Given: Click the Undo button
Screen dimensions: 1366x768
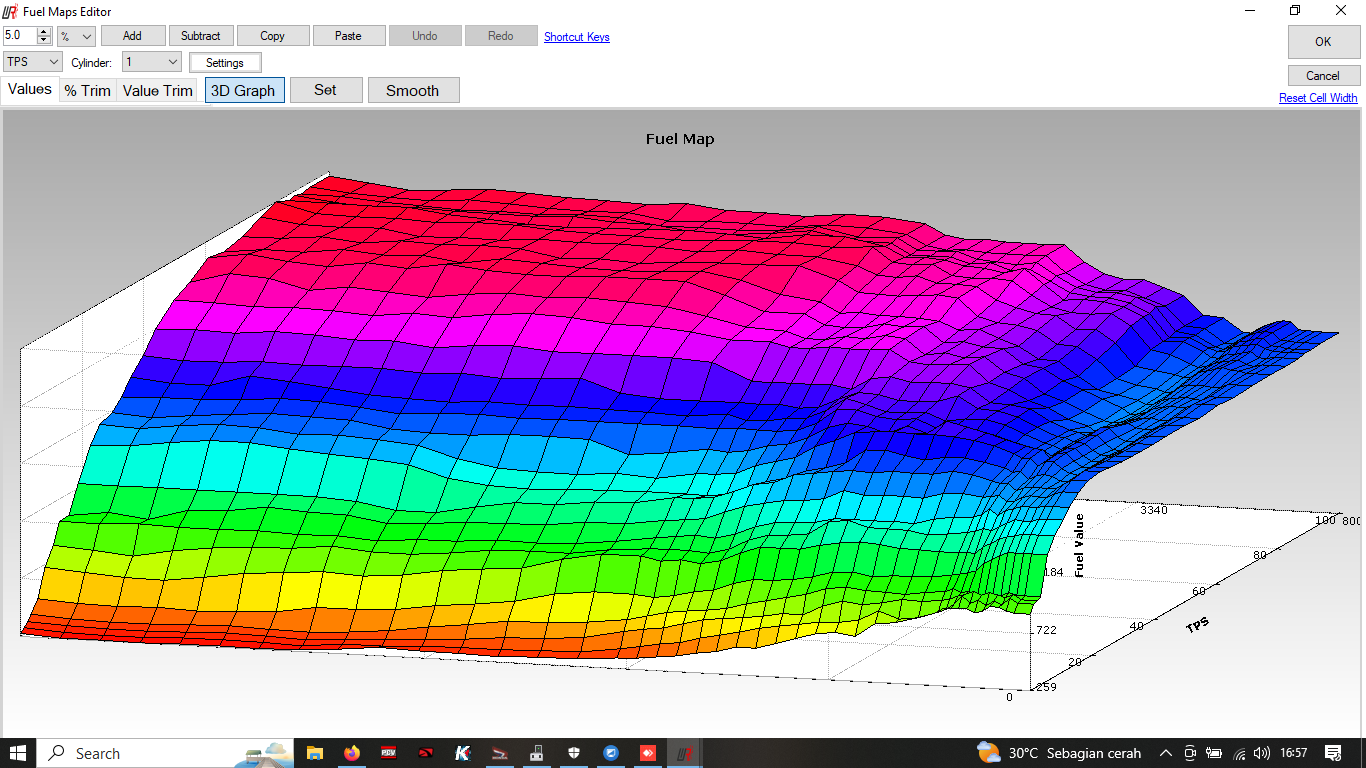Looking at the screenshot, I should (x=425, y=36).
